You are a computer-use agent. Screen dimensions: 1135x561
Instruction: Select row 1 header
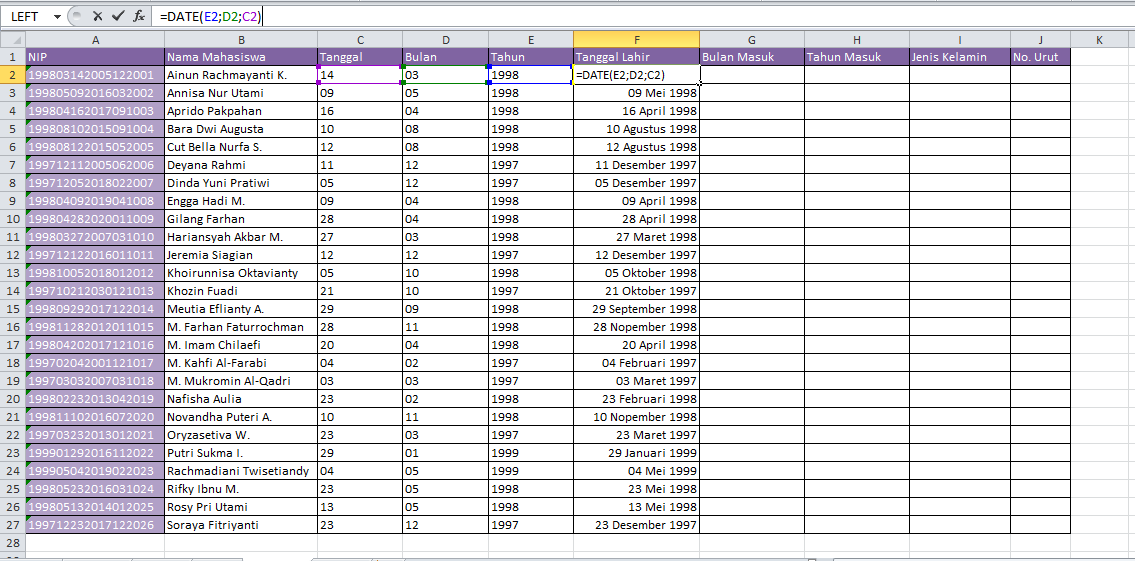pos(12,56)
